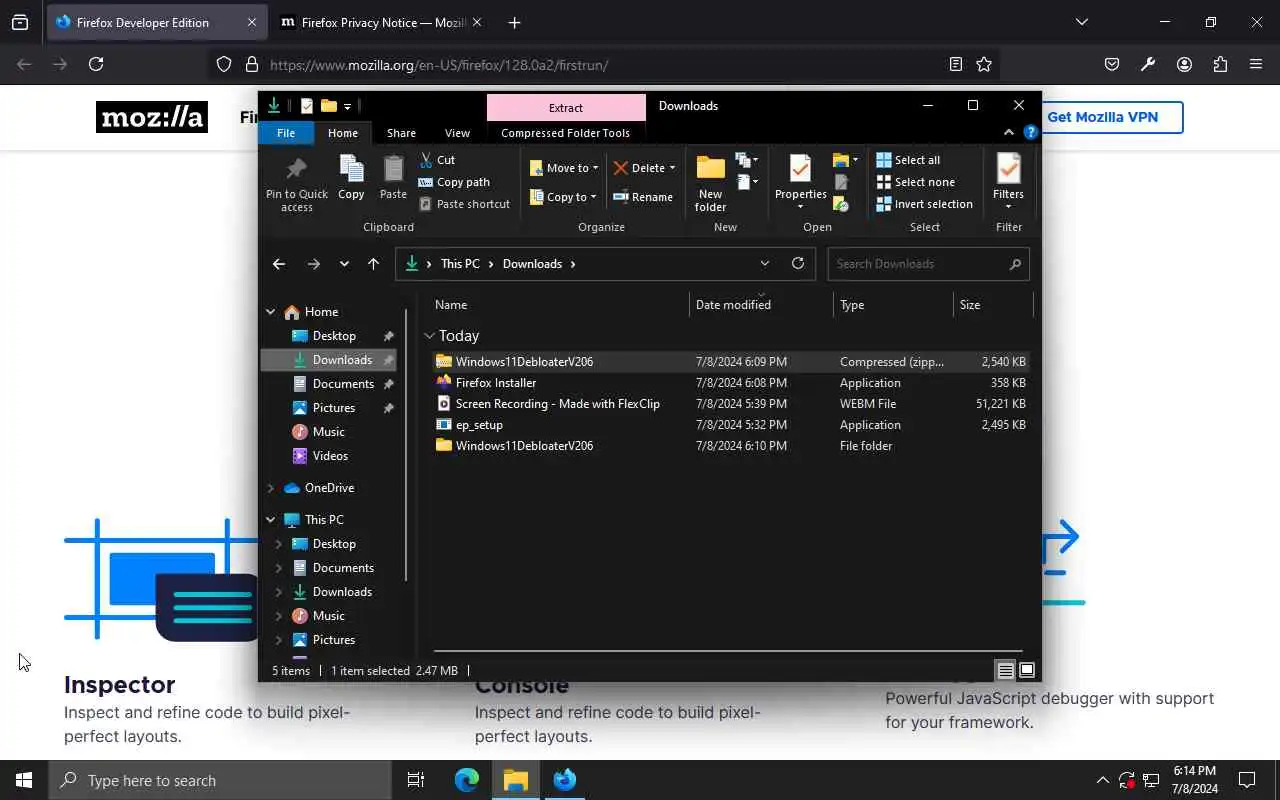The width and height of the screenshot is (1280, 800).
Task: Switch to the View ribbon tab
Action: [x=457, y=133]
